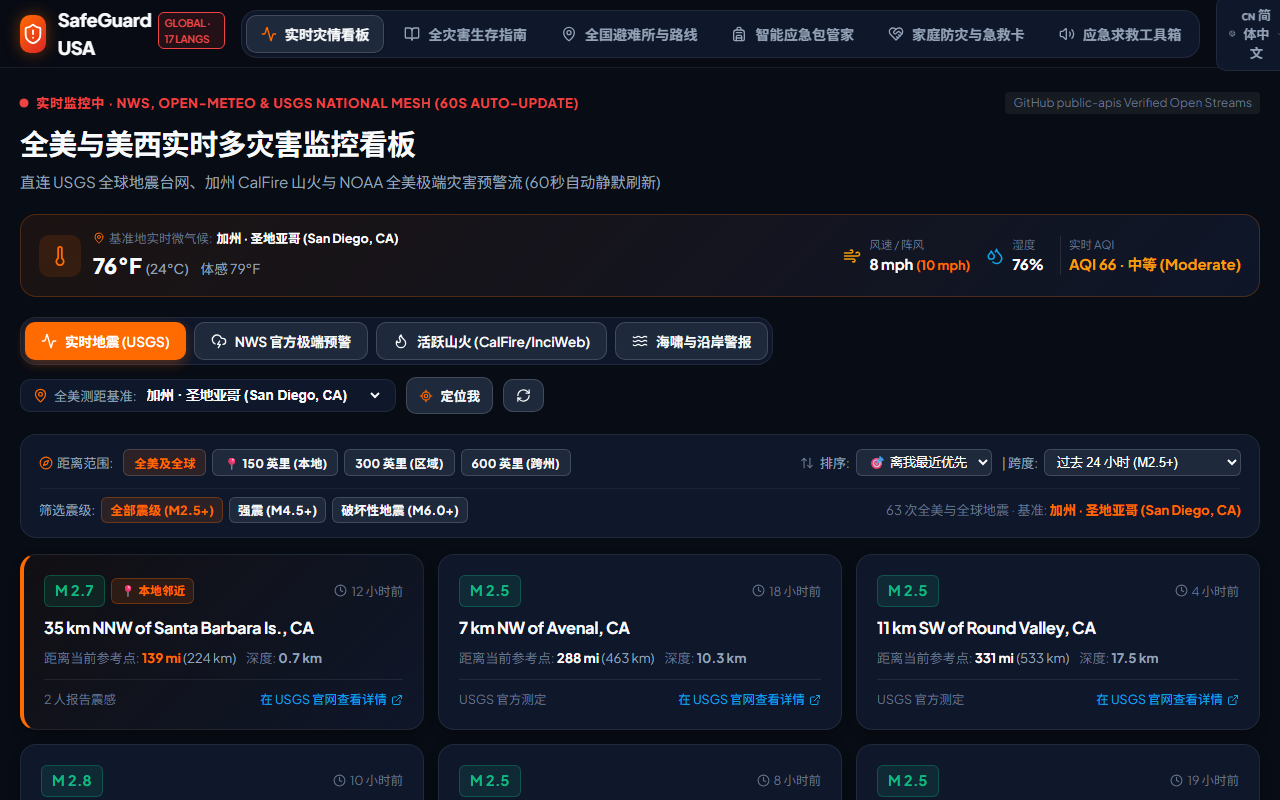The width and height of the screenshot is (1280, 800).
Task: Switch to 智能应急包管家 tab
Action: [x=793, y=34]
